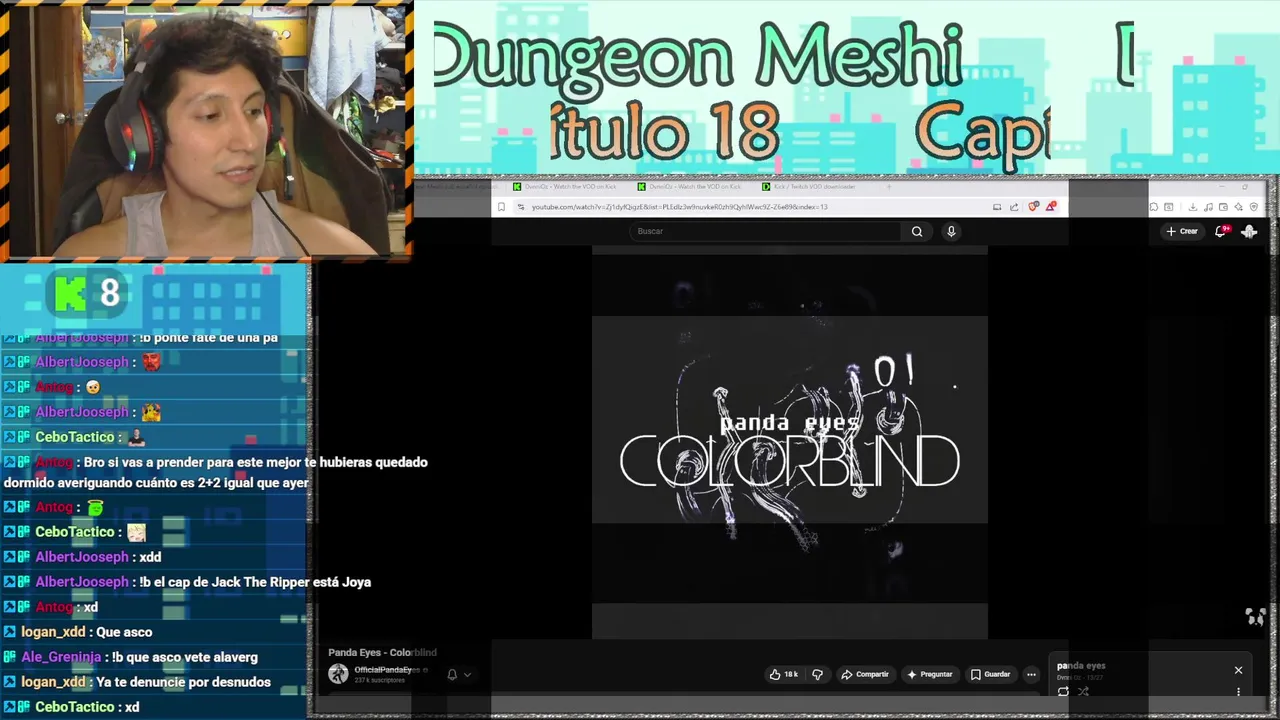Toggle loop for the panda eyes playlist
The image size is (1280, 720).
(x=1063, y=691)
